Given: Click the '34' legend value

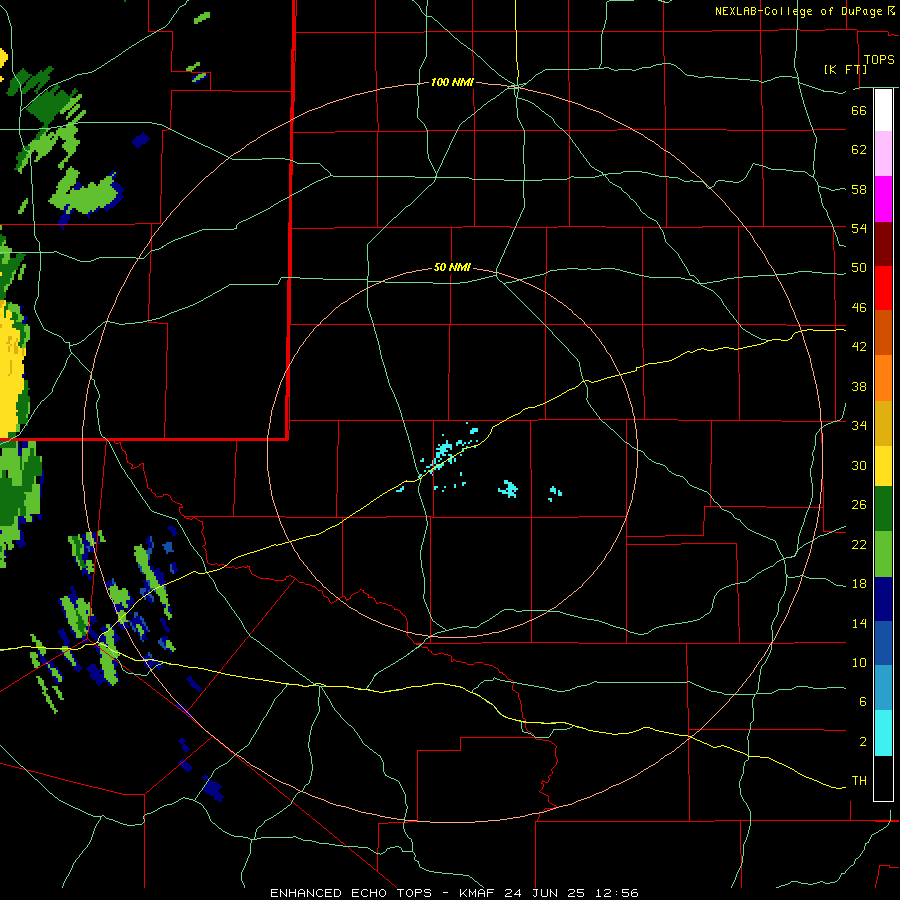Looking at the screenshot, I should [x=859, y=426].
